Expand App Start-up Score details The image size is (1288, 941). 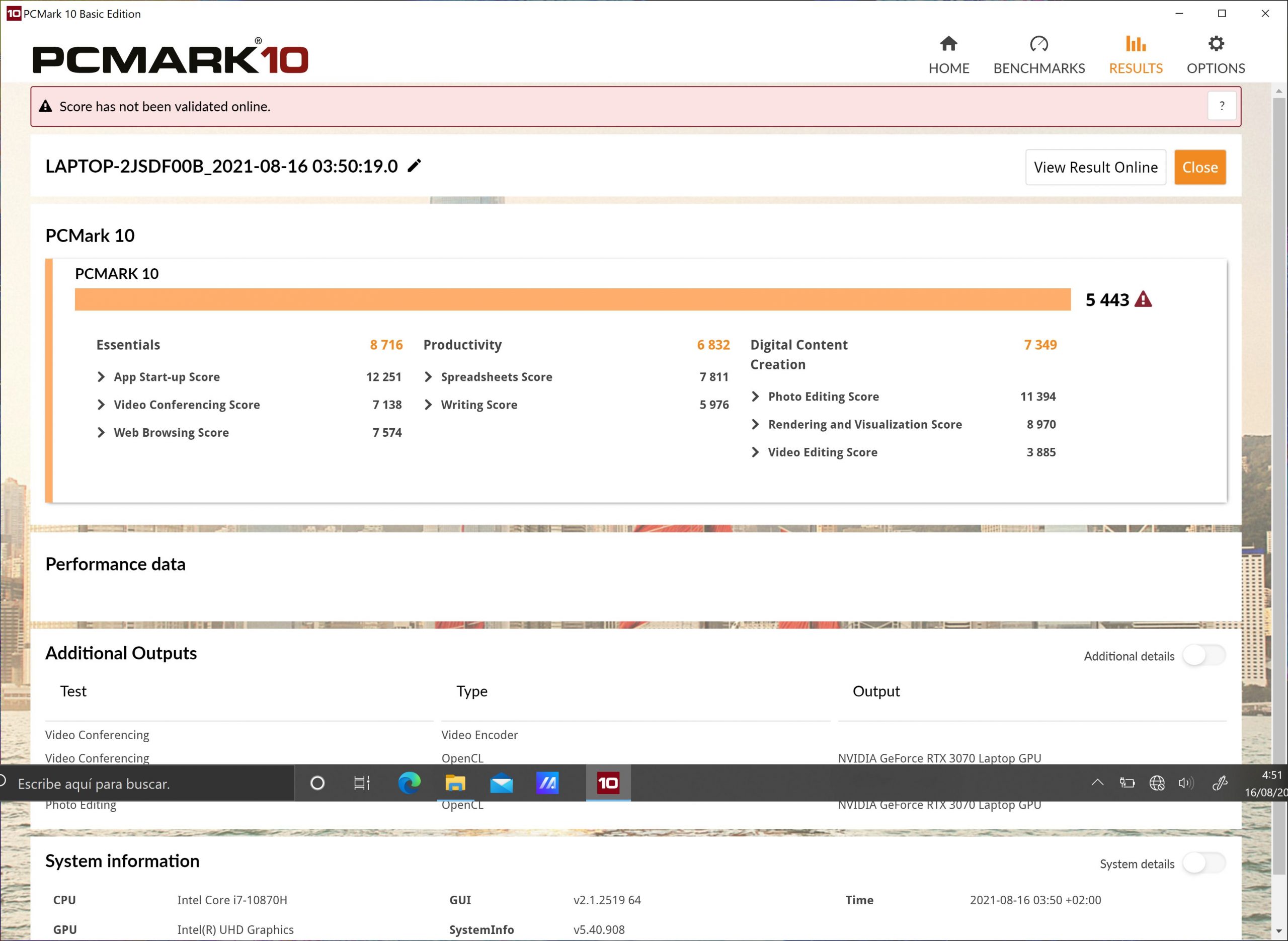pos(101,376)
